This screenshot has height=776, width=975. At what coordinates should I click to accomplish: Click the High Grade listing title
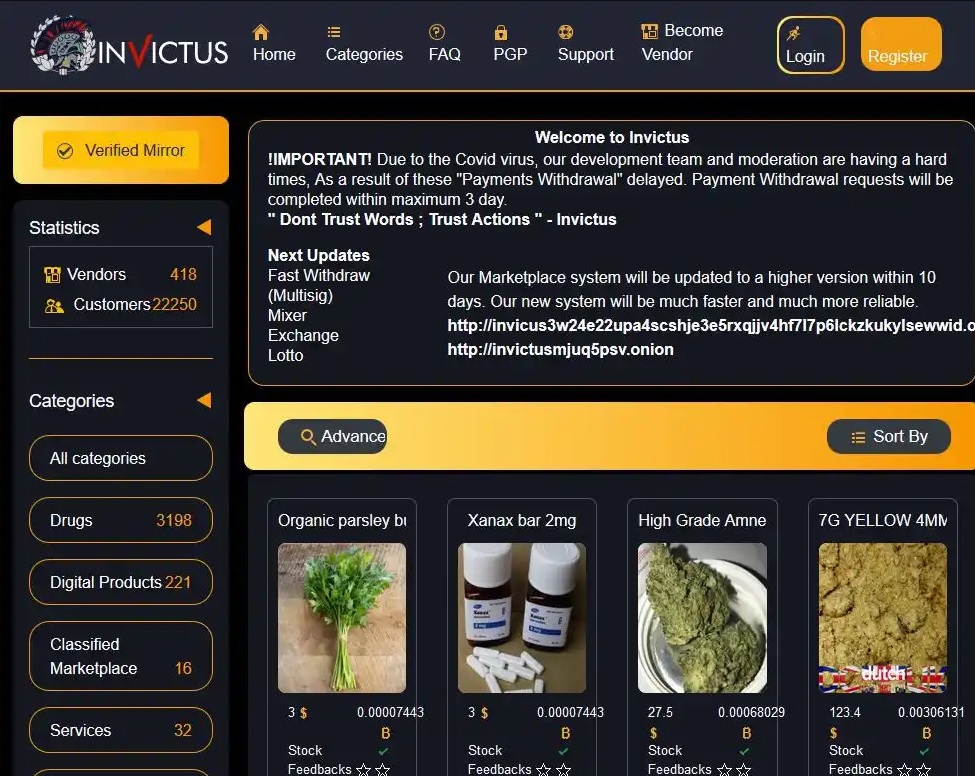[702, 520]
